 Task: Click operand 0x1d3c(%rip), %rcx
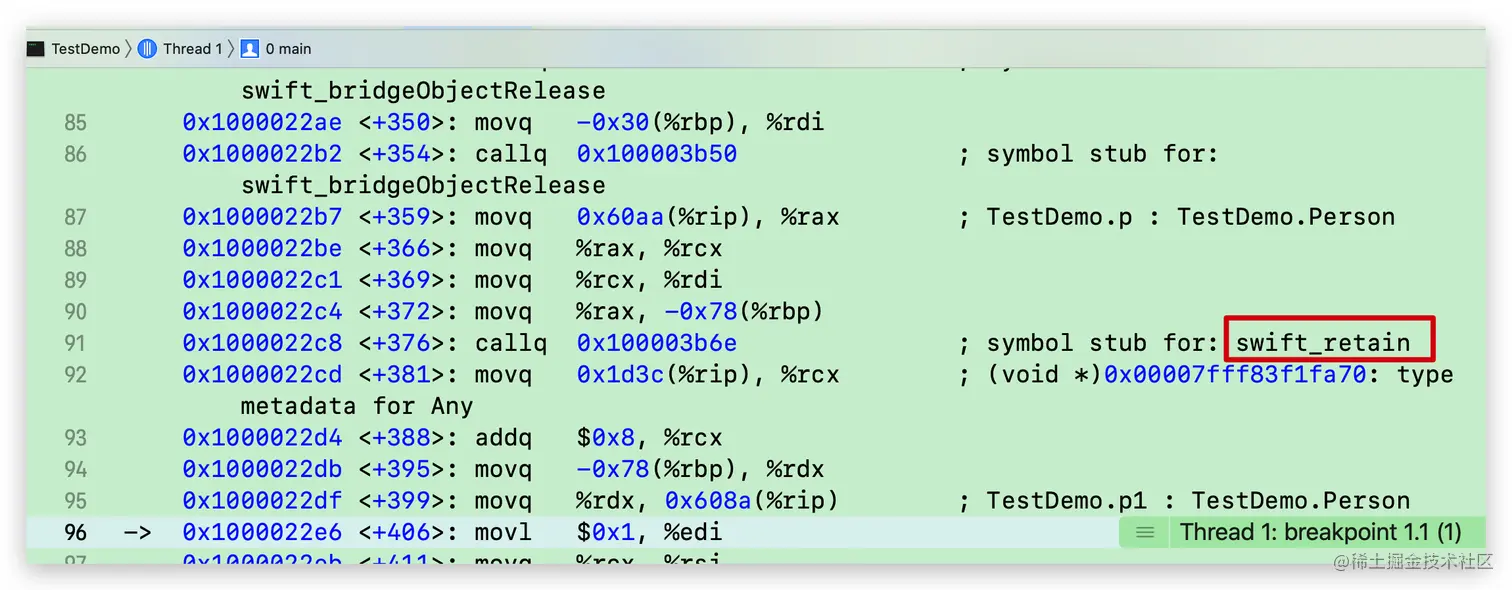tap(708, 374)
